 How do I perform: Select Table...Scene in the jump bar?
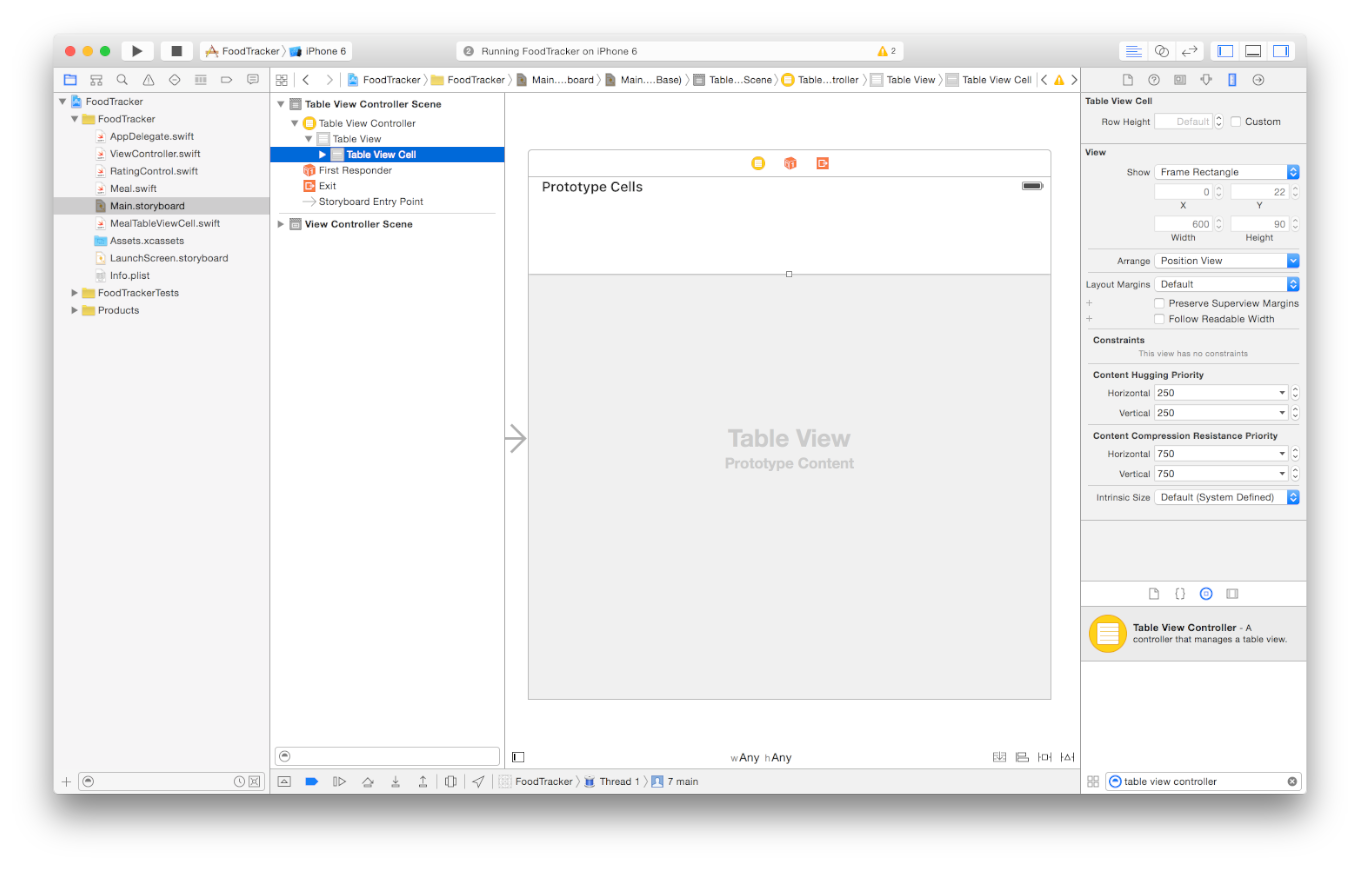(x=733, y=79)
